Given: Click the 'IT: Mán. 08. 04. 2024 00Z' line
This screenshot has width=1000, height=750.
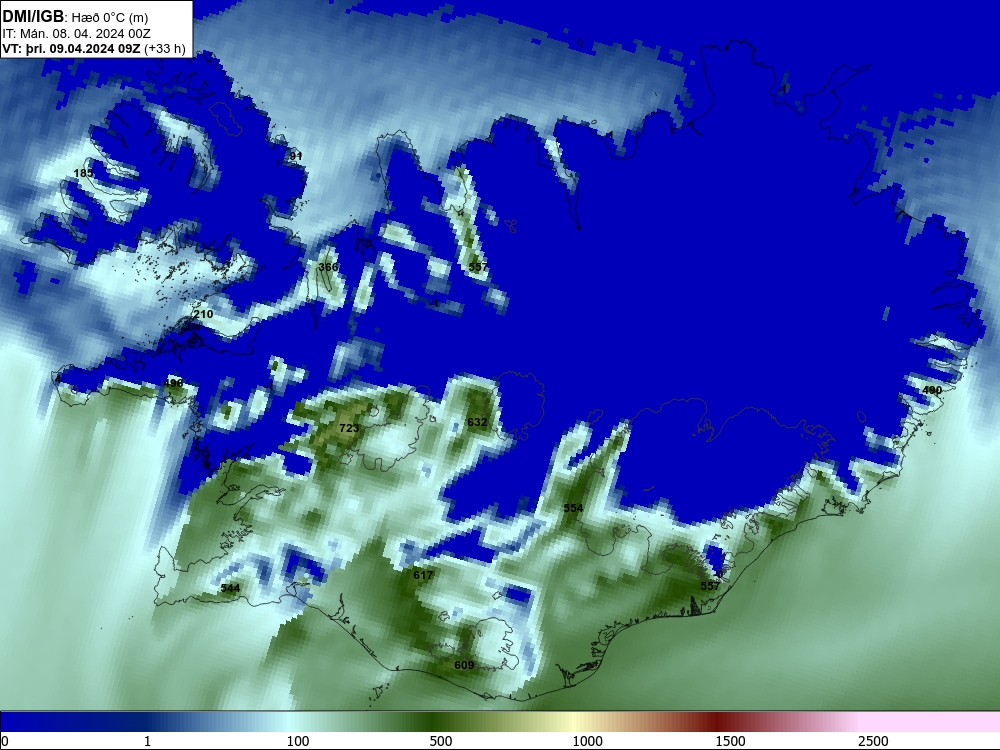Looking at the screenshot, I should [76, 34].
